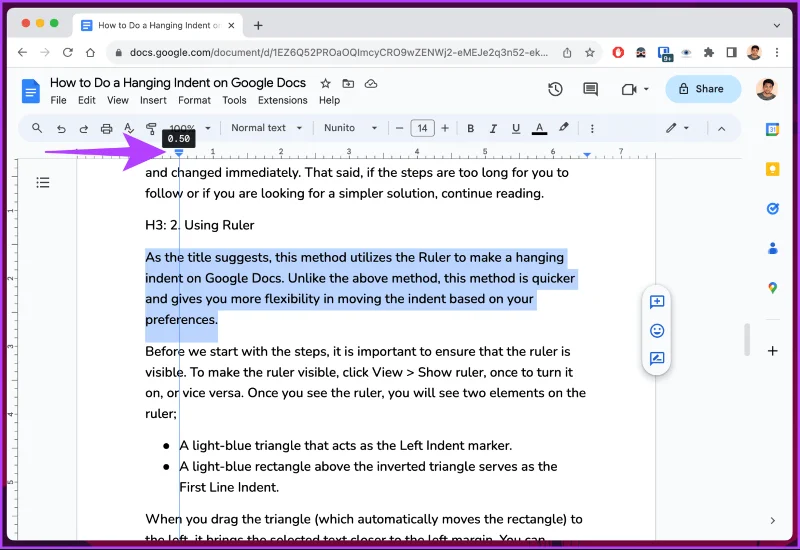The width and height of the screenshot is (800, 550).
Task: Toggle bold formatting
Action: 470,129
